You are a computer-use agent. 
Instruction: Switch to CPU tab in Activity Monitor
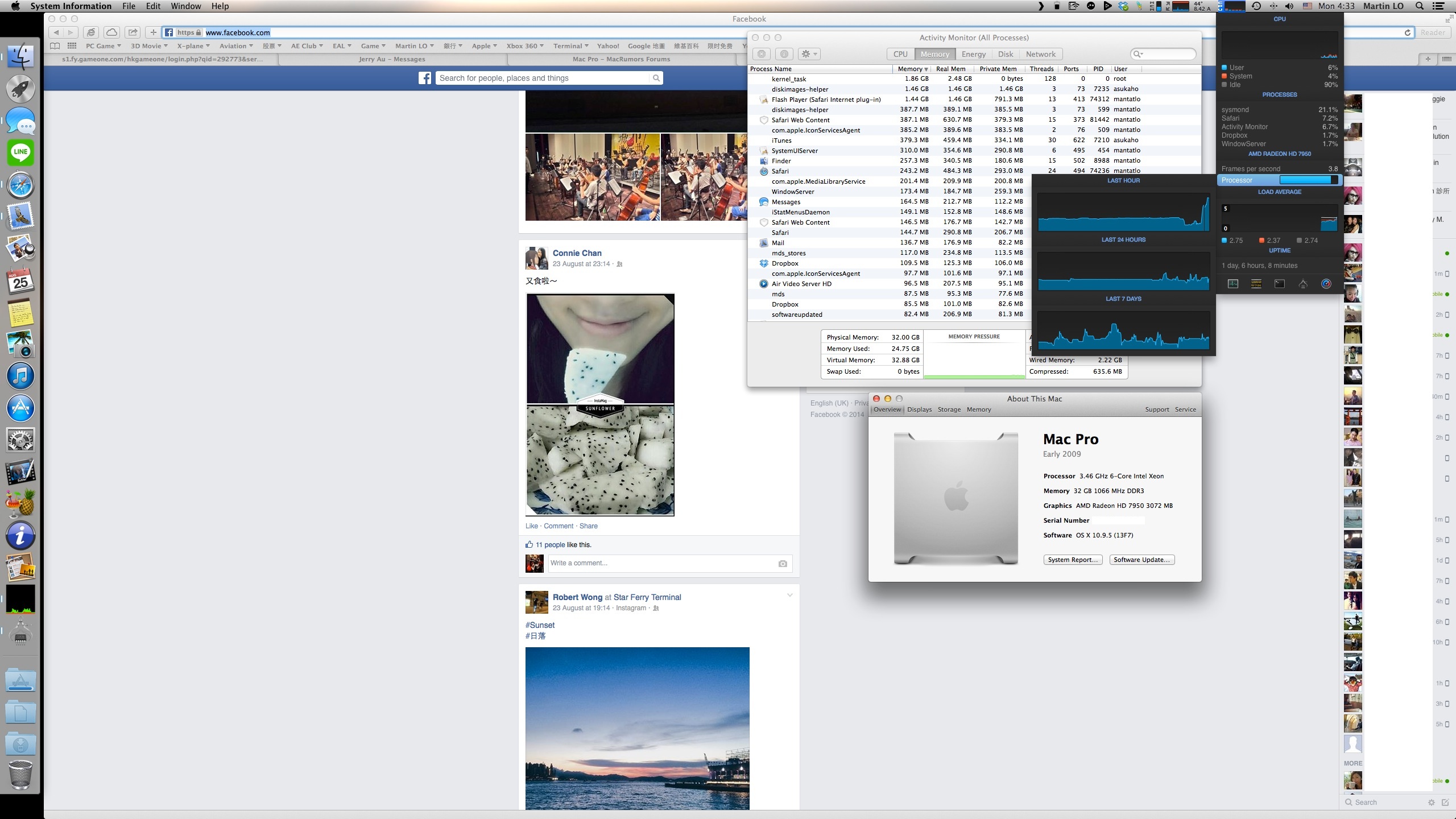pyautogui.click(x=900, y=54)
